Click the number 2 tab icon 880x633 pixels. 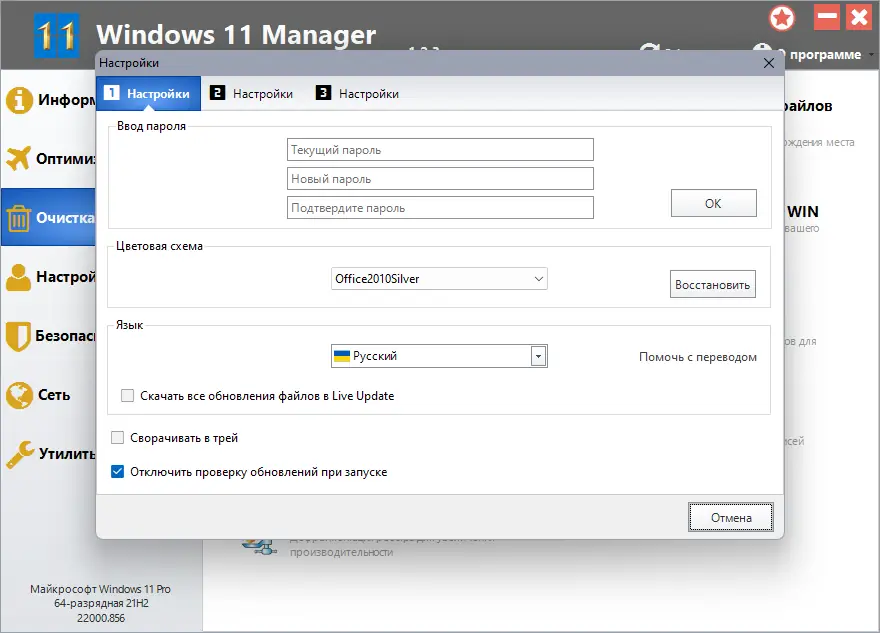click(x=217, y=93)
